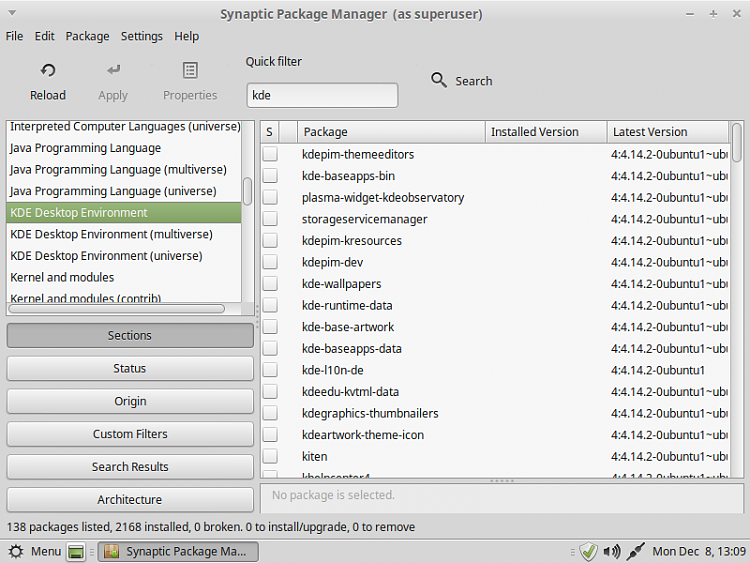
Task: Mark the kde-baseapps-bin checkbox
Action: pyautogui.click(x=270, y=176)
